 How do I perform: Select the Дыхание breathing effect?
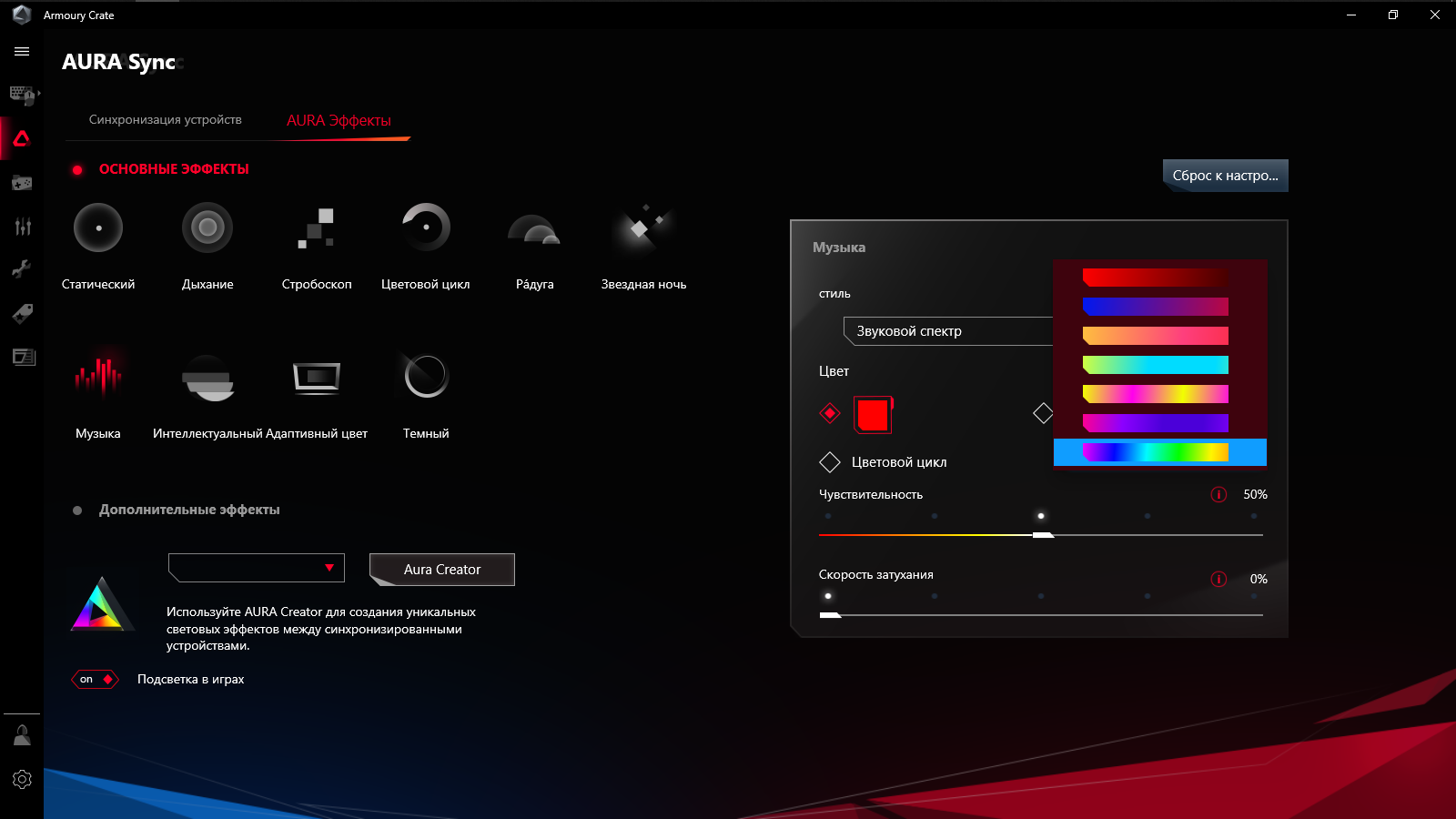click(207, 227)
